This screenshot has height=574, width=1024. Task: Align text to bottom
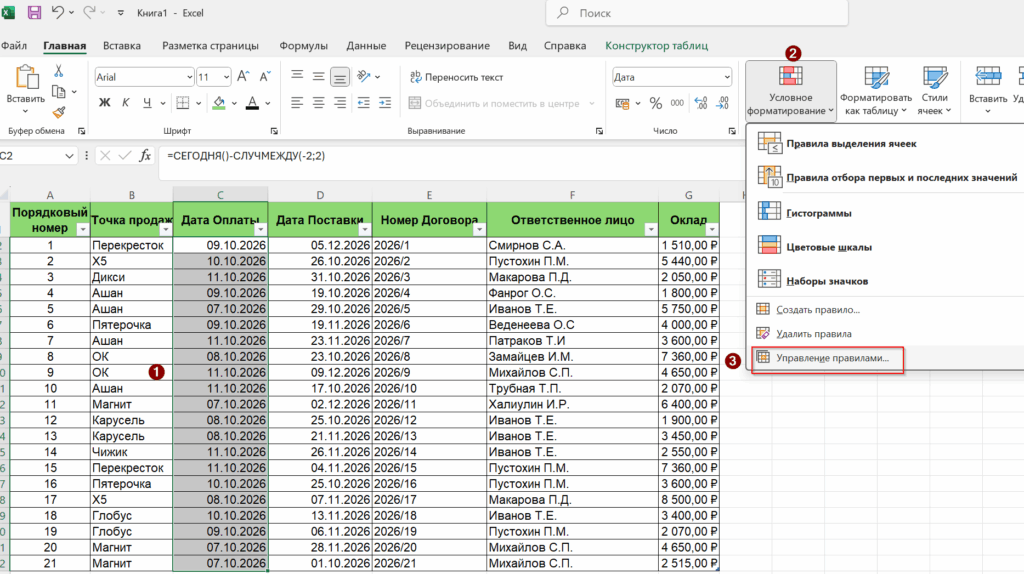click(340, 76)
